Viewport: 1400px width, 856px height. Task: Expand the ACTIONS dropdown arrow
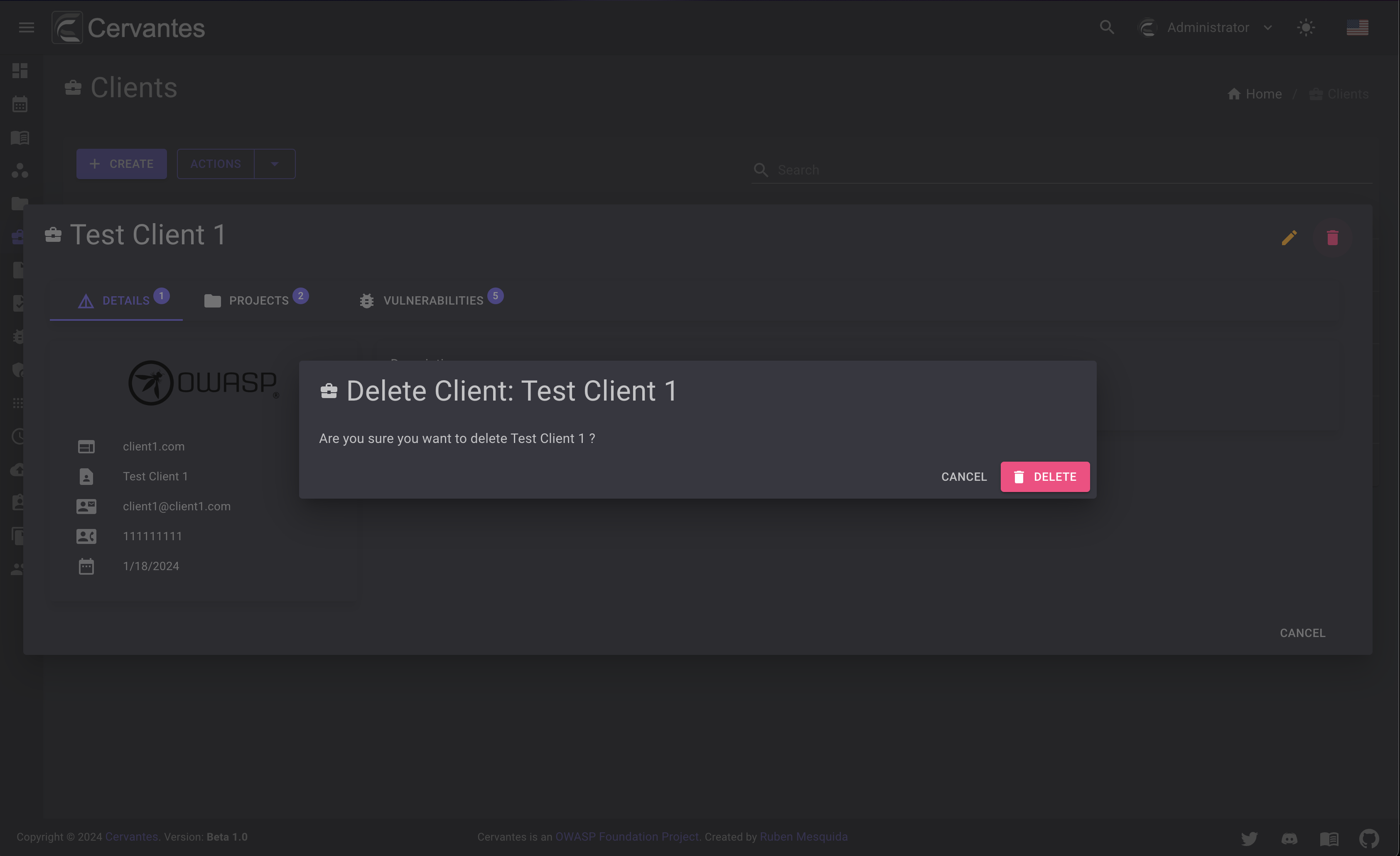pos(275,164)
